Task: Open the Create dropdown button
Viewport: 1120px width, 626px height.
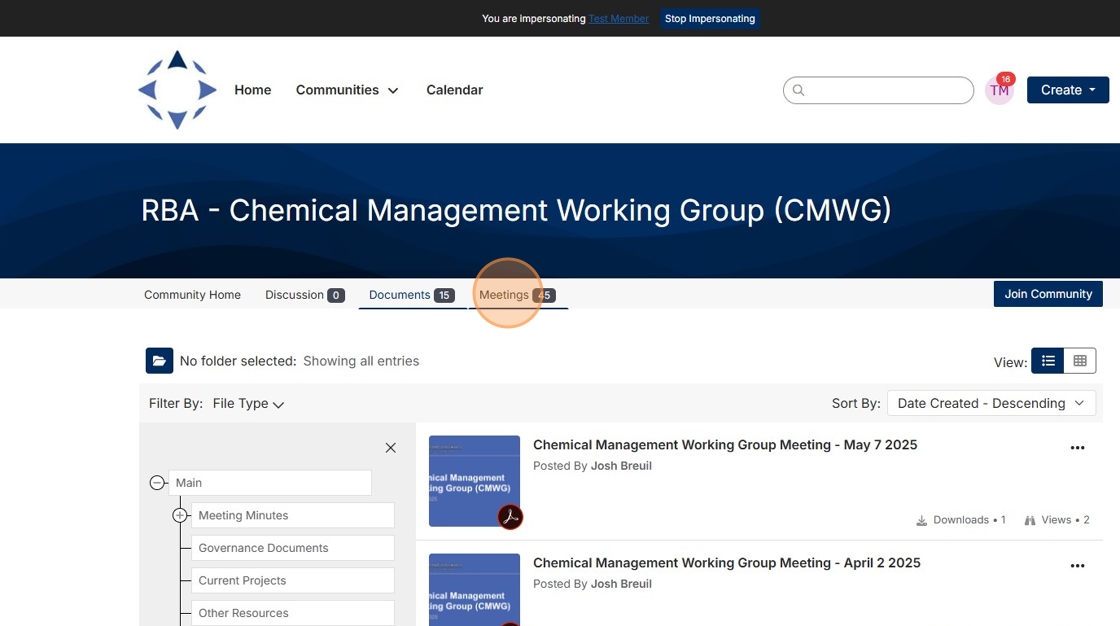Action: tap(1068, 90)
